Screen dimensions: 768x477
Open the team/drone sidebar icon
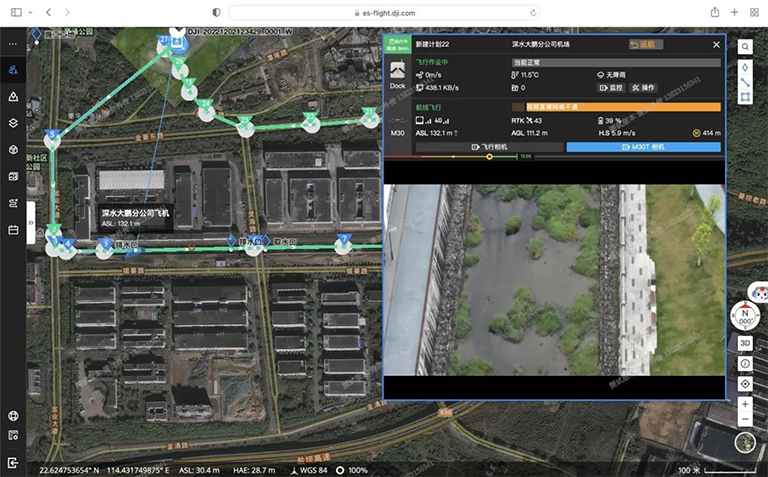pos(13,70)
